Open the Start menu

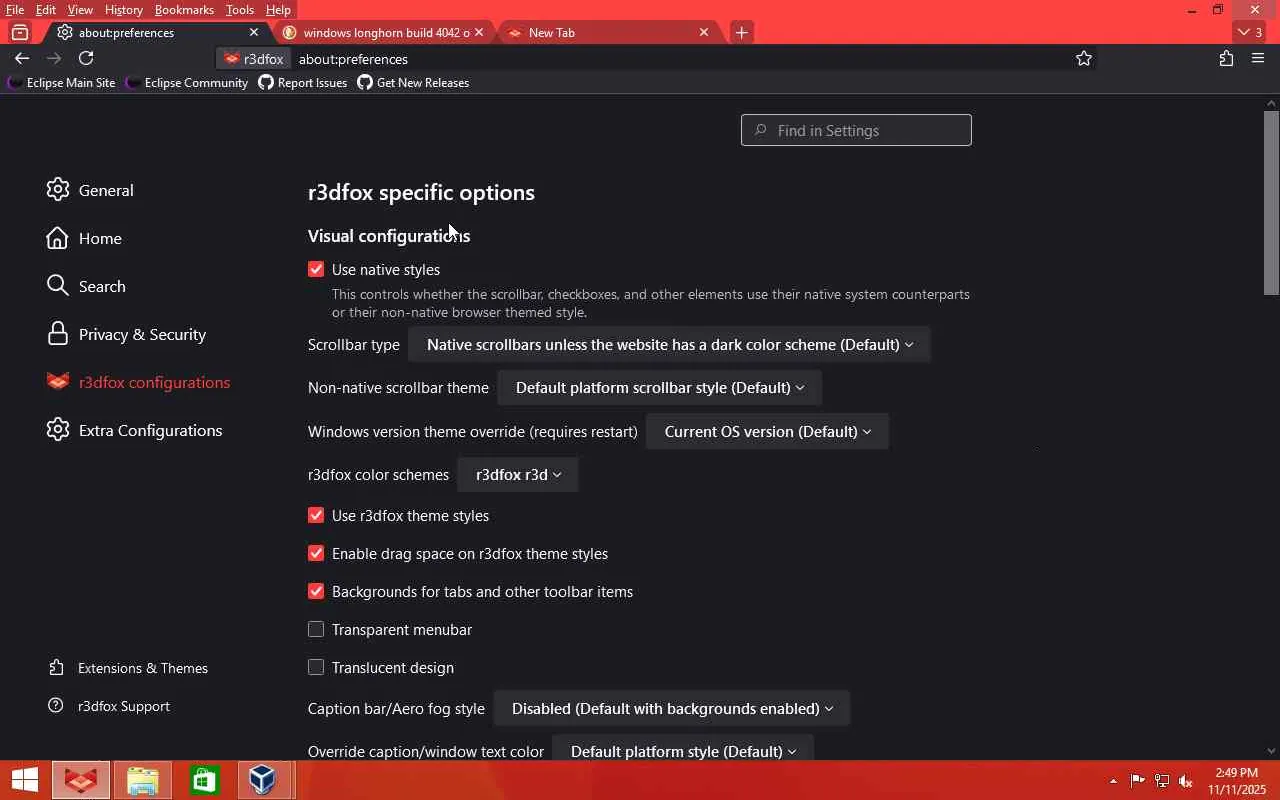[x=24, y=780]
